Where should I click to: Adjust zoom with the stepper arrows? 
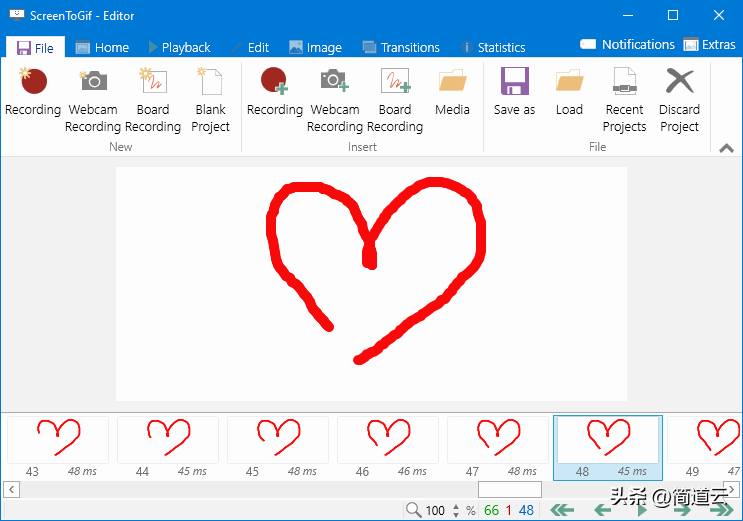click(456, 511)
